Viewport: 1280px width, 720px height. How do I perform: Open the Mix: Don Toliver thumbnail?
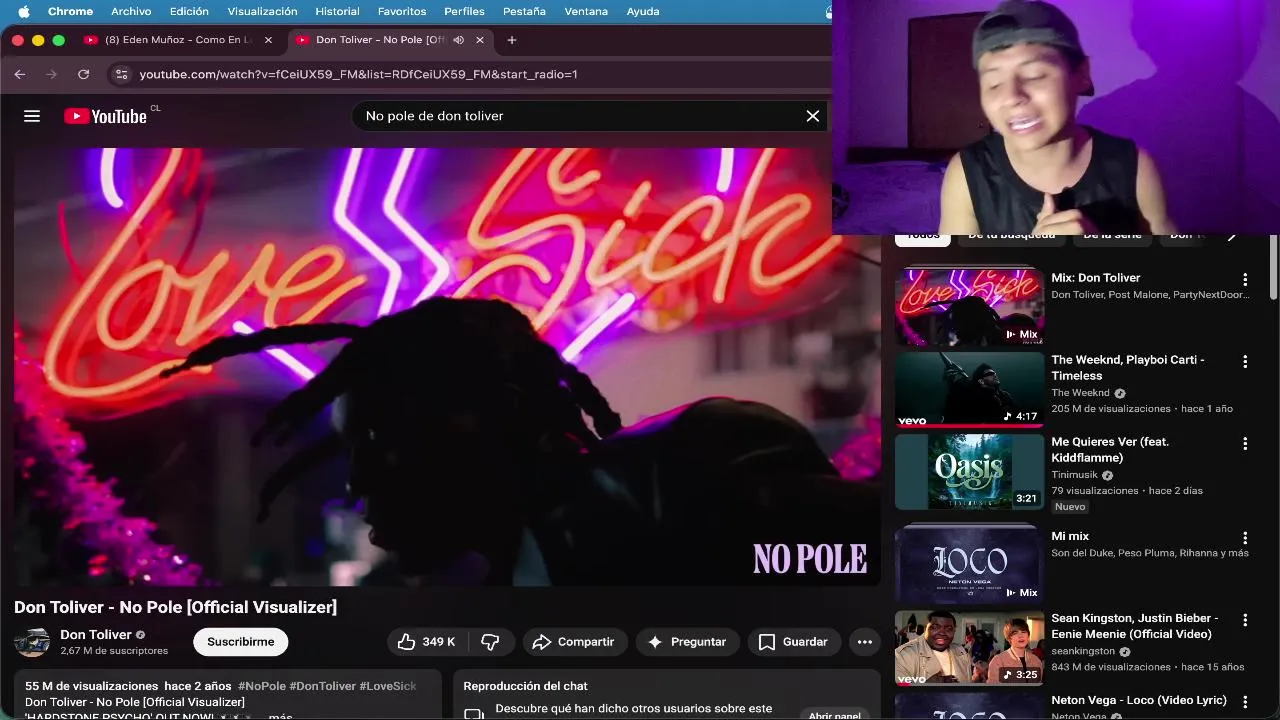[969, 306]
